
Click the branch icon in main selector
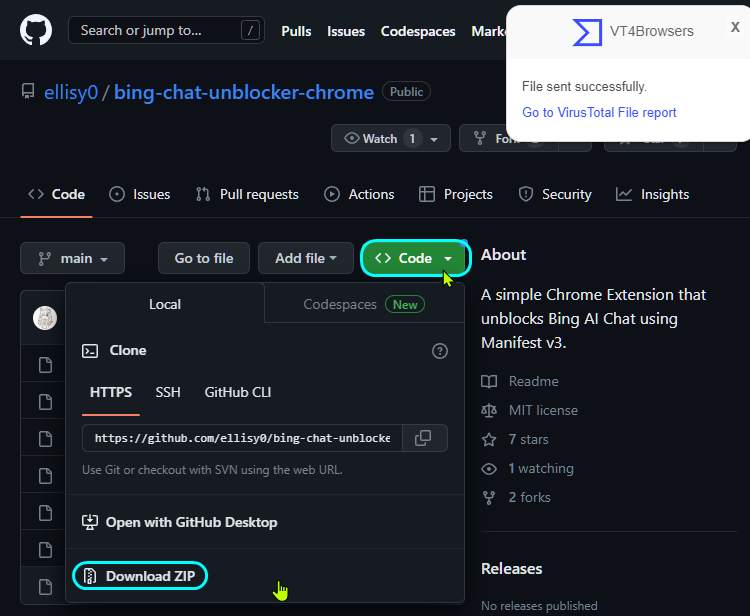click(44, 258)
